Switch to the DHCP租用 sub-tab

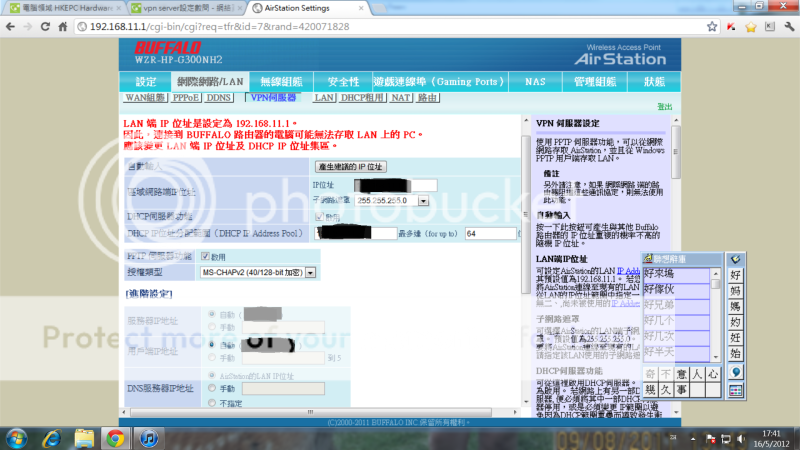click(x=362, y=97)
